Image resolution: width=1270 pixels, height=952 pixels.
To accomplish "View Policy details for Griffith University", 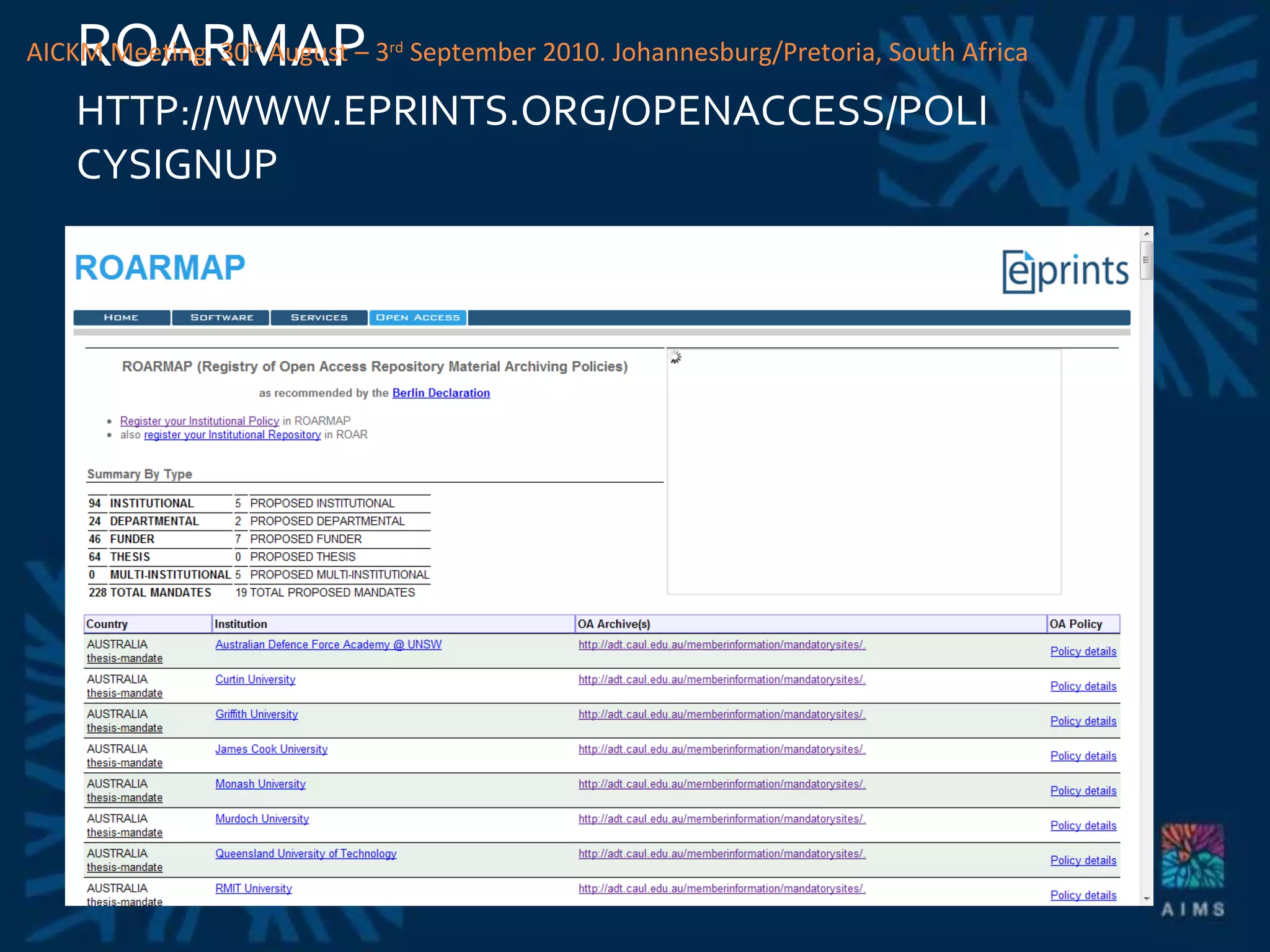I will pos(1083,721).
